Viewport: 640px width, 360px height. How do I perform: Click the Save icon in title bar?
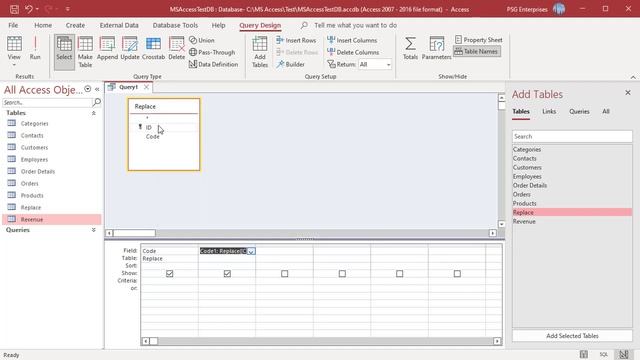pos(14,9)
